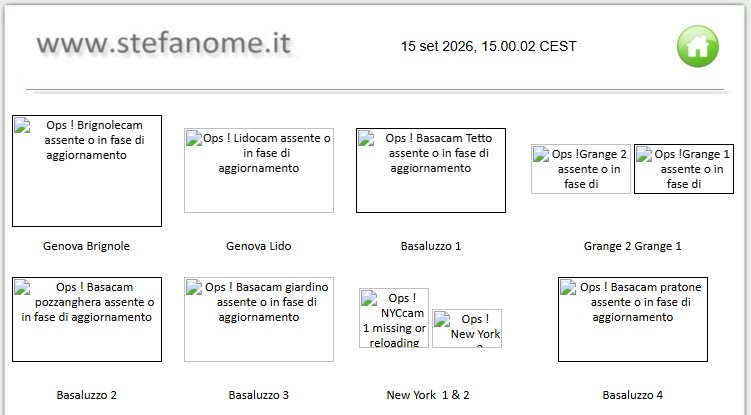Click the www.stefanome.it site logo
Screen dimensions: 751x415
click(164, 44)
